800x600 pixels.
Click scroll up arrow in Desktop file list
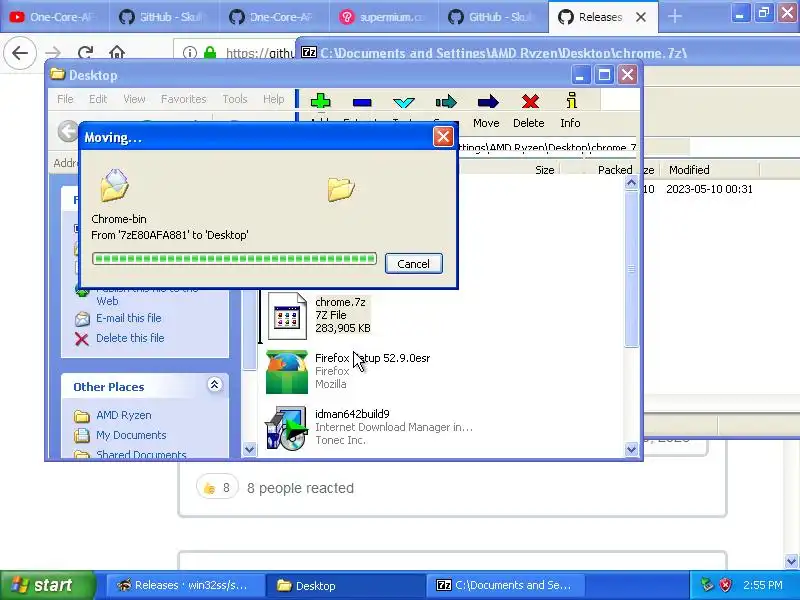631,183
